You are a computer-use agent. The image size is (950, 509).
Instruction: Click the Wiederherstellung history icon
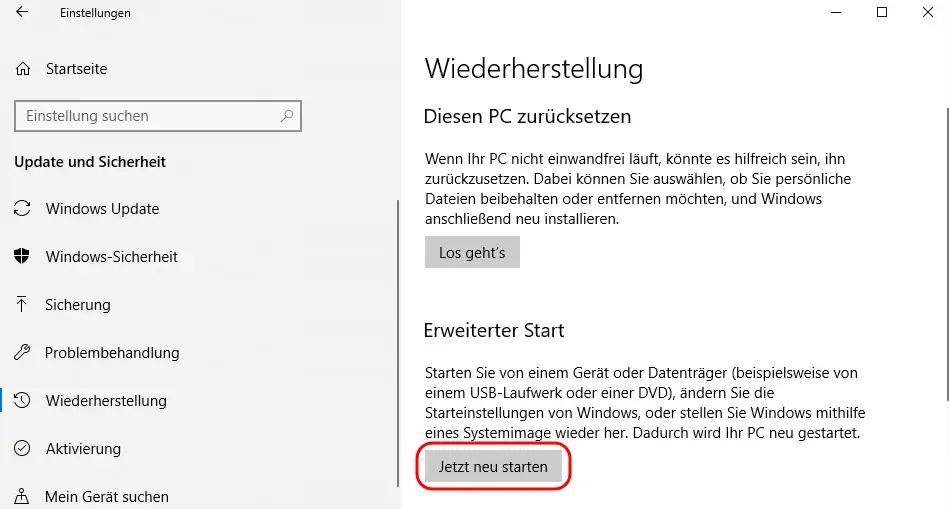(22, 401)
